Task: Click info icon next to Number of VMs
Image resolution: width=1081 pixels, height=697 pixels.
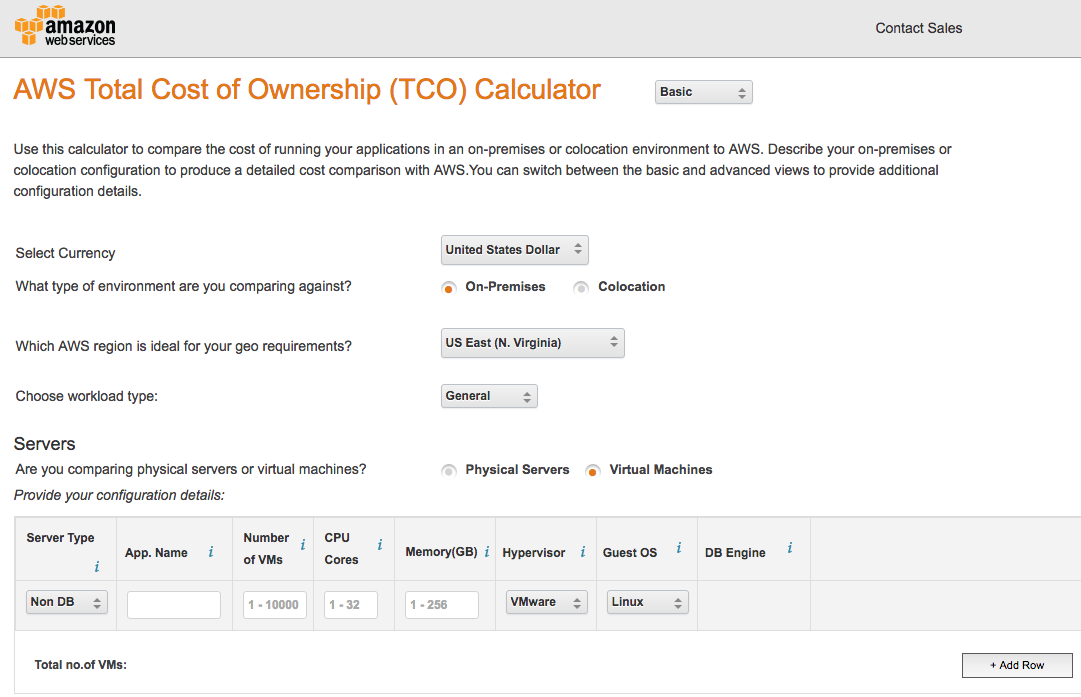Action: (x=303, y=546)
